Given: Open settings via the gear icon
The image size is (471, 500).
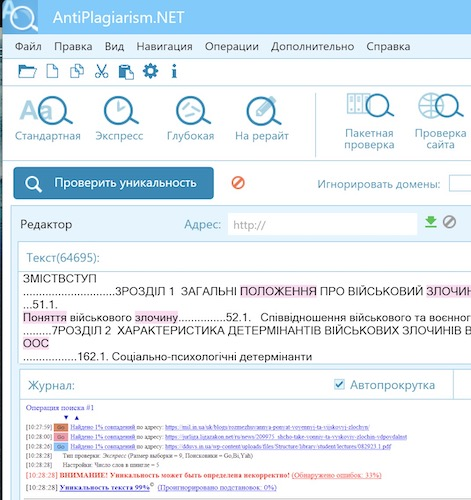Looking at the screenshot, I should pyautogui.click(x=150, y=71).
